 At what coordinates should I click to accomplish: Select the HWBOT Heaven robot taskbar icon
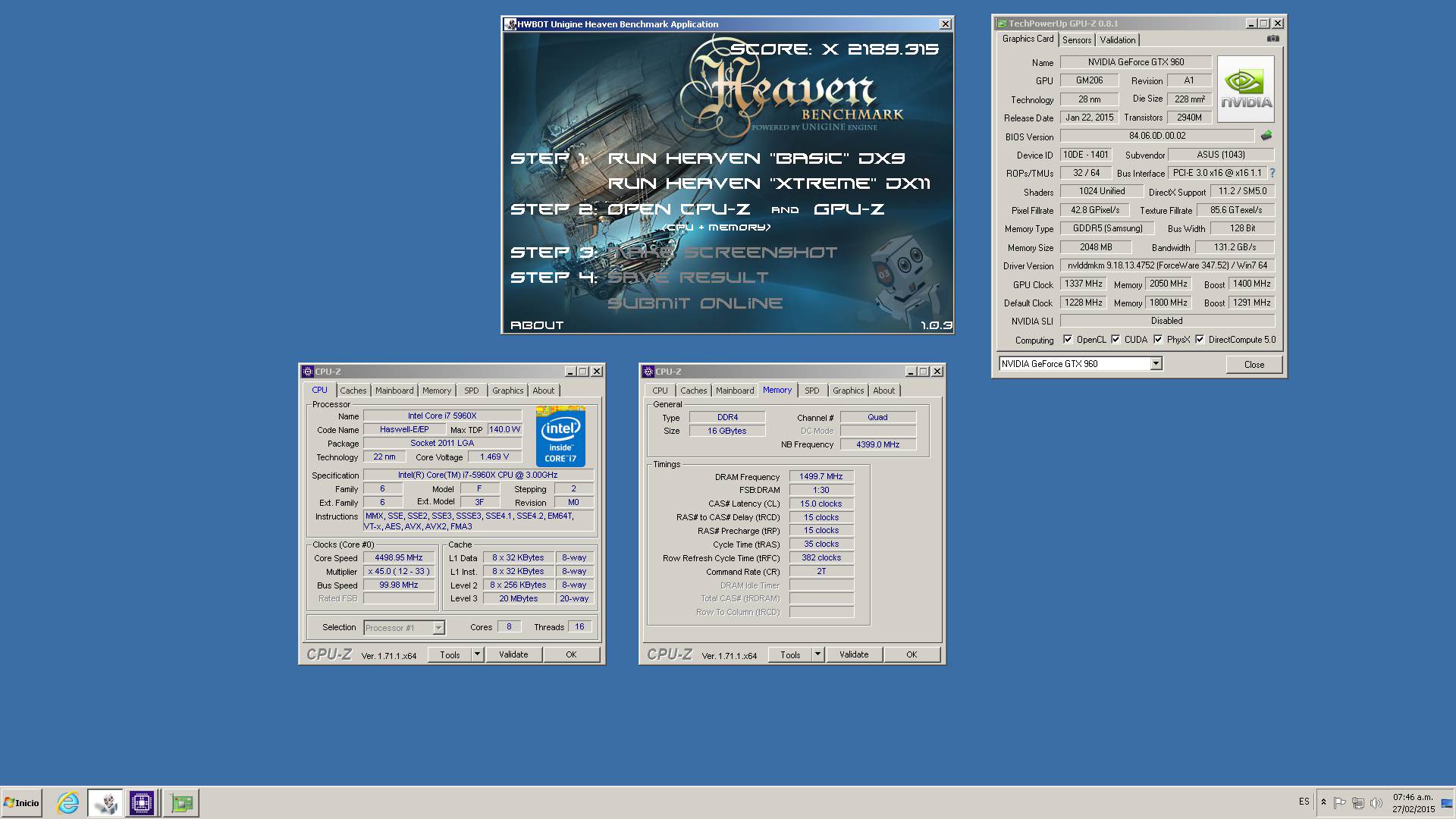105,802
